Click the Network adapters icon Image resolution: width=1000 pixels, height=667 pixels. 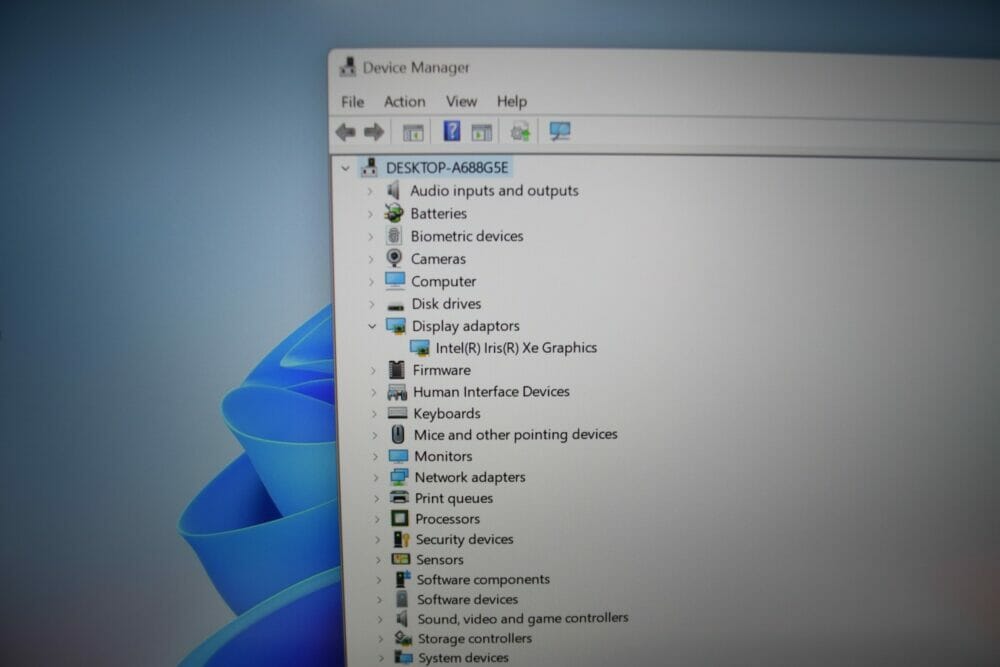pyautogui.click(x=399, y=477)
